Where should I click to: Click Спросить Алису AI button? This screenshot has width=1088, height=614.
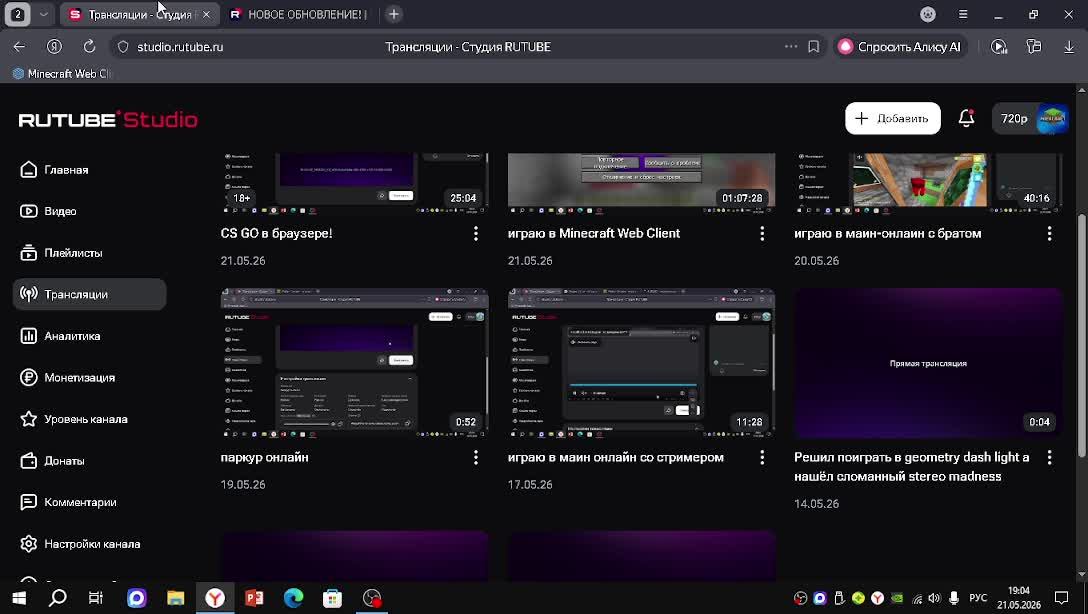[901, 46]
